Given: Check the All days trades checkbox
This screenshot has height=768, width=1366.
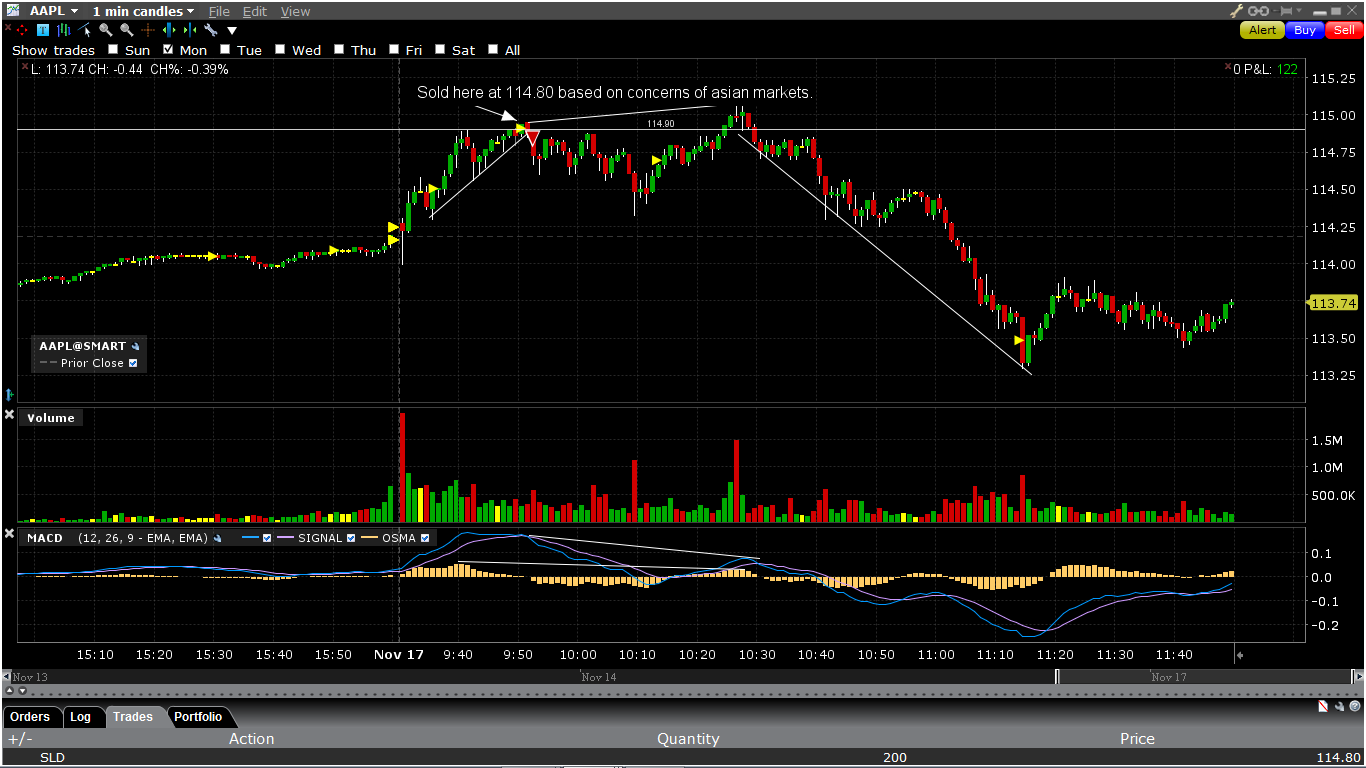Looking at the screenshot, I should pyautogui.click(x=493, y=49).
